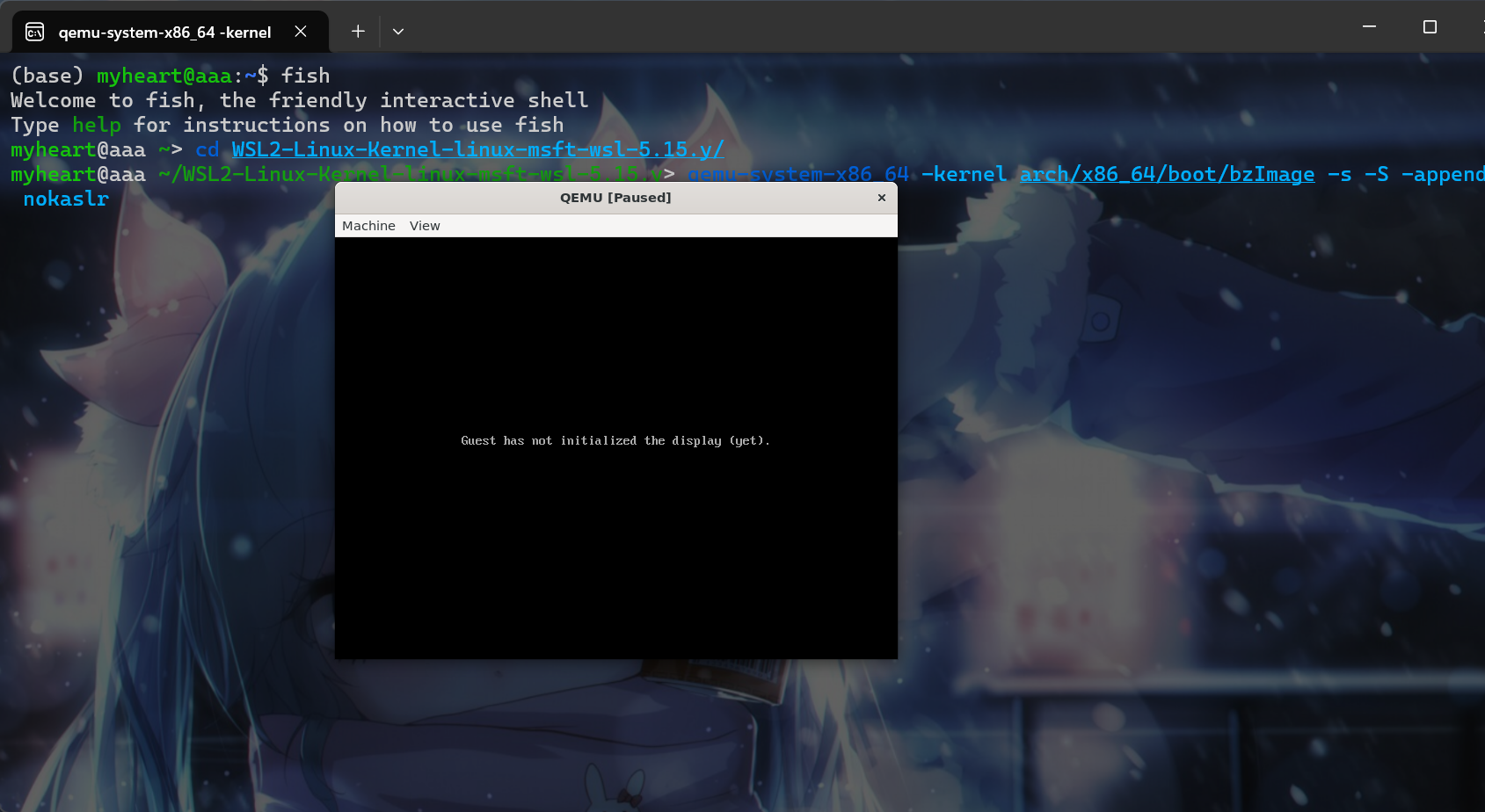Click the blue 'cd' command text
Viewport: 1485px width, 812px height.
pos(207,150)
